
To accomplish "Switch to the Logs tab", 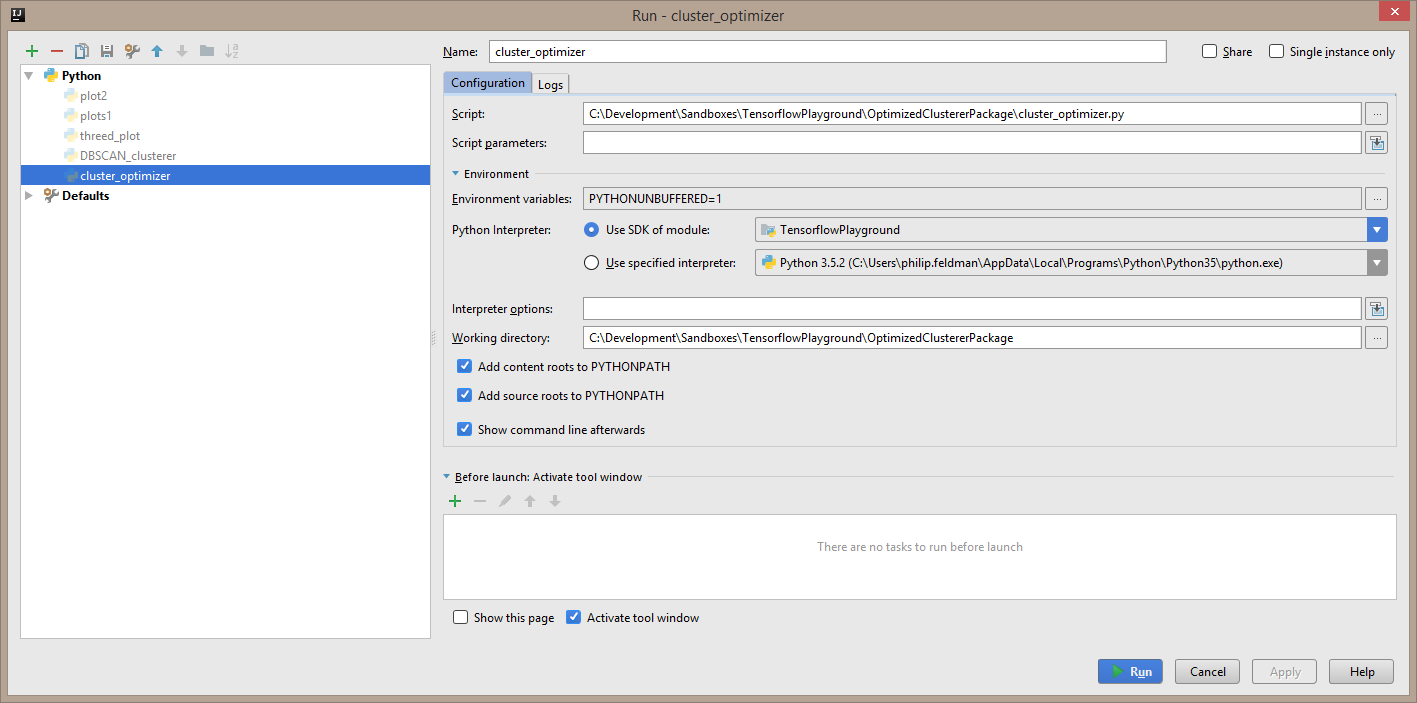I will (x=550, y=84).
